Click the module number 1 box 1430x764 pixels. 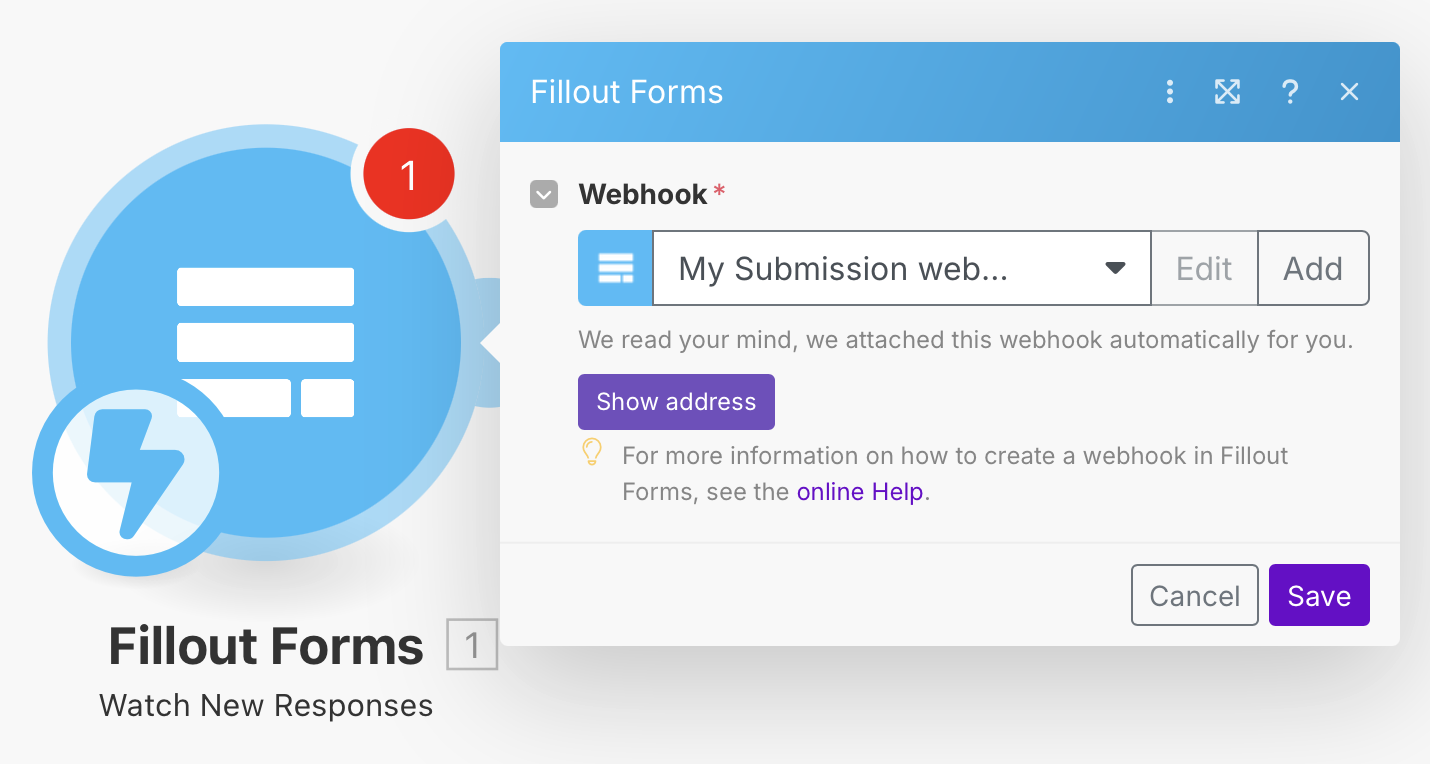click(472, 646)
